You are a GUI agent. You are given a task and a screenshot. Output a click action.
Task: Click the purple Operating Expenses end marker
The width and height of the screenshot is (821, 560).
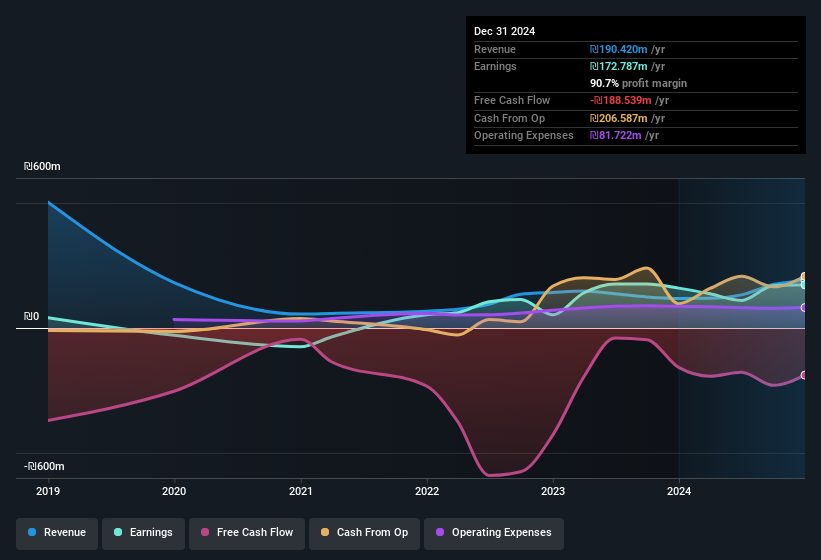804,308
